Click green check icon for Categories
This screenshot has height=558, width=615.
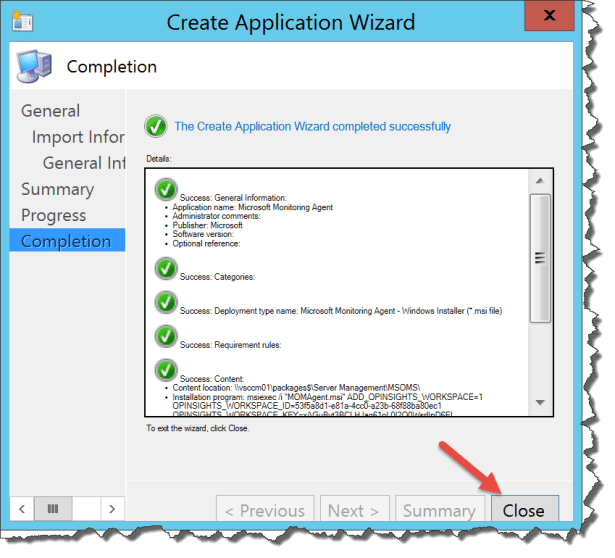point(166,269)
